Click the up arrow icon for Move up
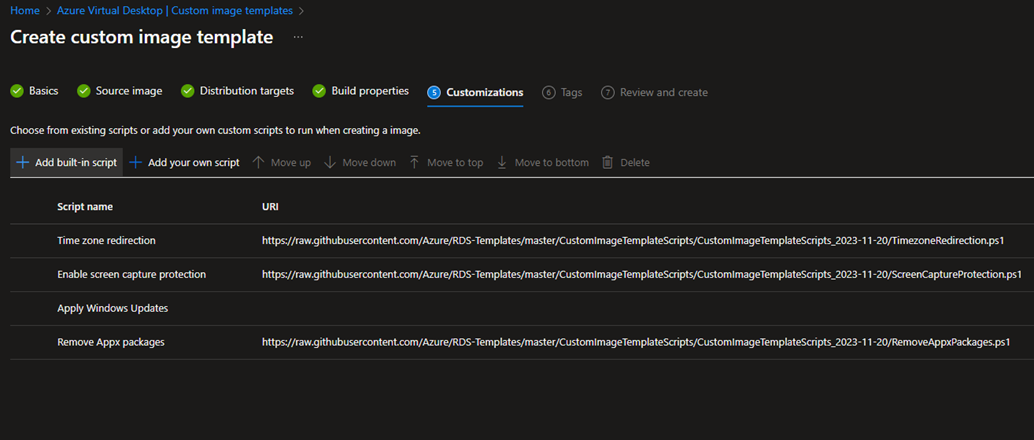Viewport: 1034px width, 440px height. (259, 162)
